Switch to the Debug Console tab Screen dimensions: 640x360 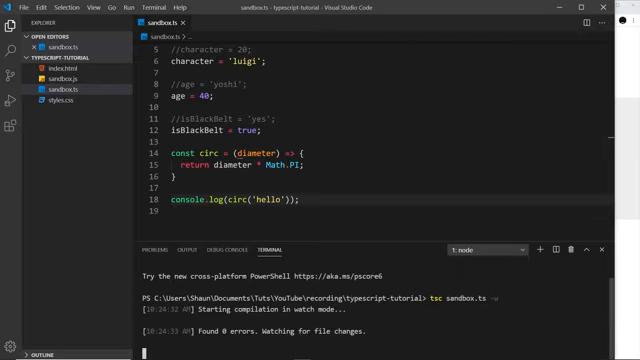[x=227, y=250]
